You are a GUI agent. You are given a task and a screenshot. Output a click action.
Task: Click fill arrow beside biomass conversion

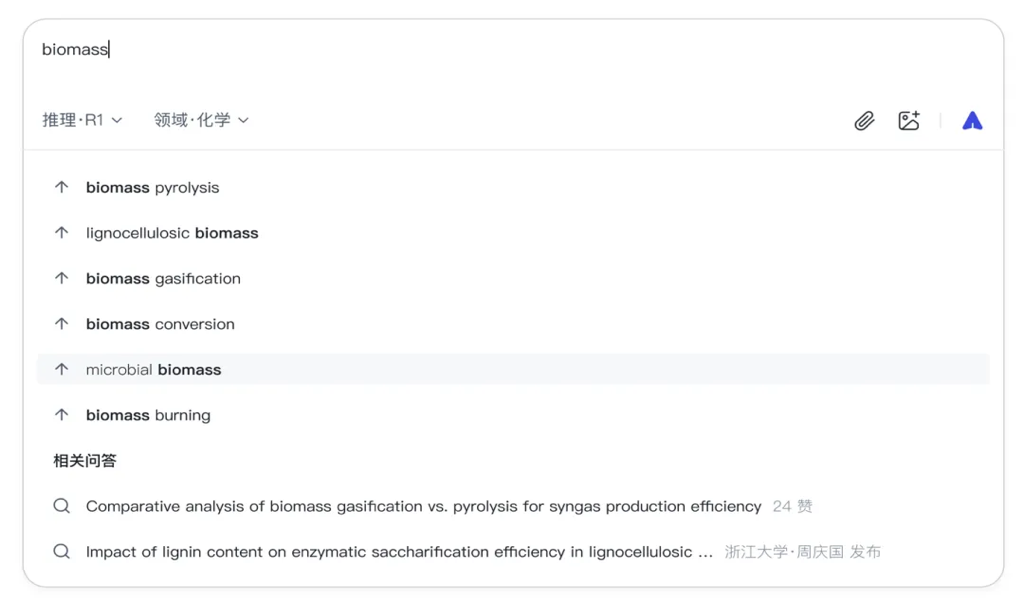61,324
